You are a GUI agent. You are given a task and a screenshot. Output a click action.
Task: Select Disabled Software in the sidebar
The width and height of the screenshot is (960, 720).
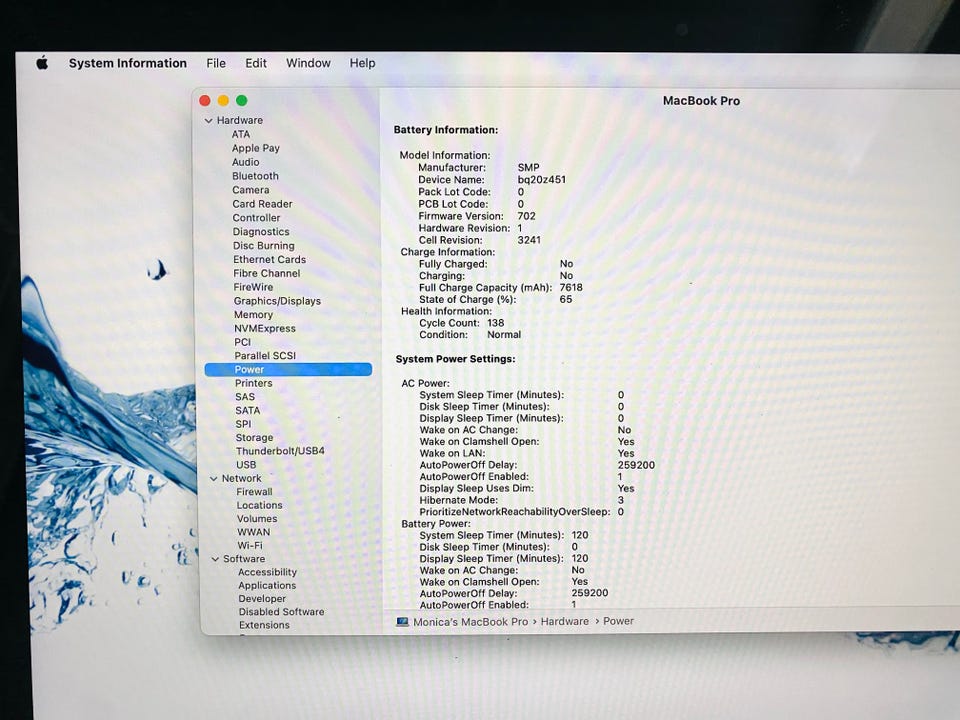click(281, 612)
